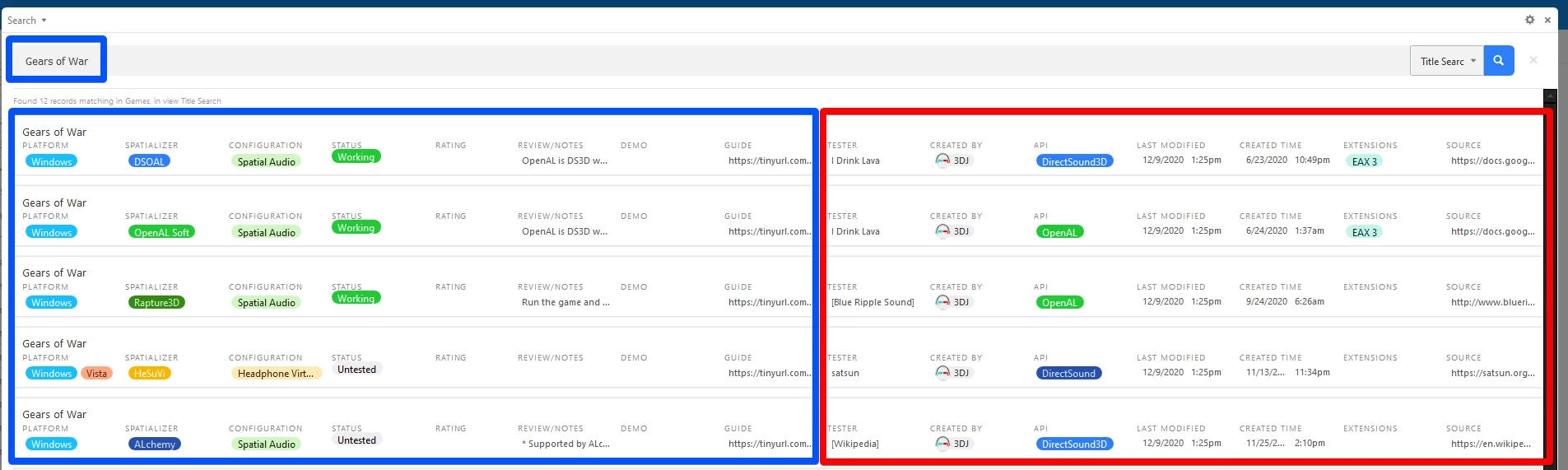The image size is (1568, 470).
Task: Click 3DJ avatar in OpenAL Soft row
Action: [942, 231]
